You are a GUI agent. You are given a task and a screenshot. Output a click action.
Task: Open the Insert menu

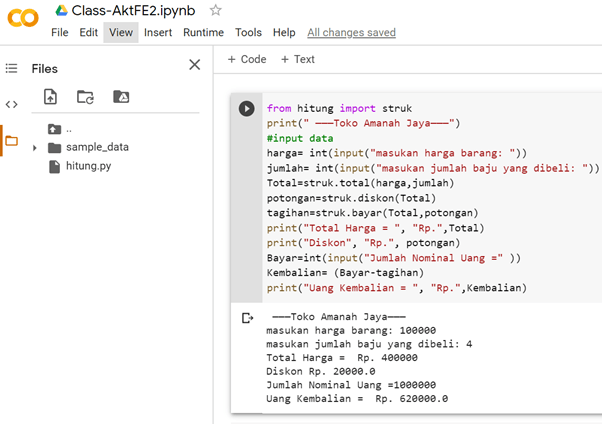[157, 32]
